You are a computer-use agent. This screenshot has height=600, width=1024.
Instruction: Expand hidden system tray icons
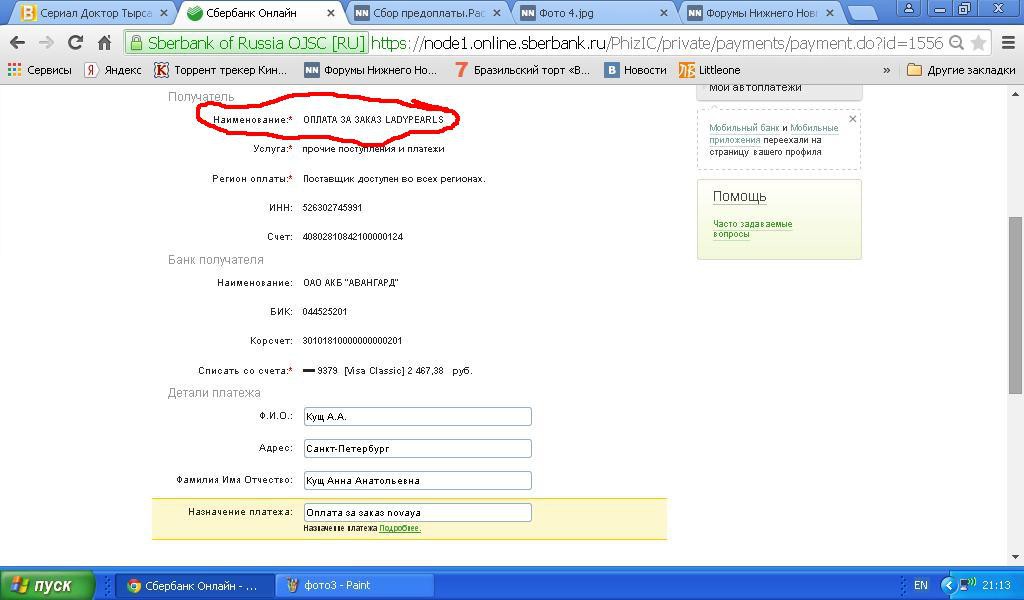coord(948,585)
